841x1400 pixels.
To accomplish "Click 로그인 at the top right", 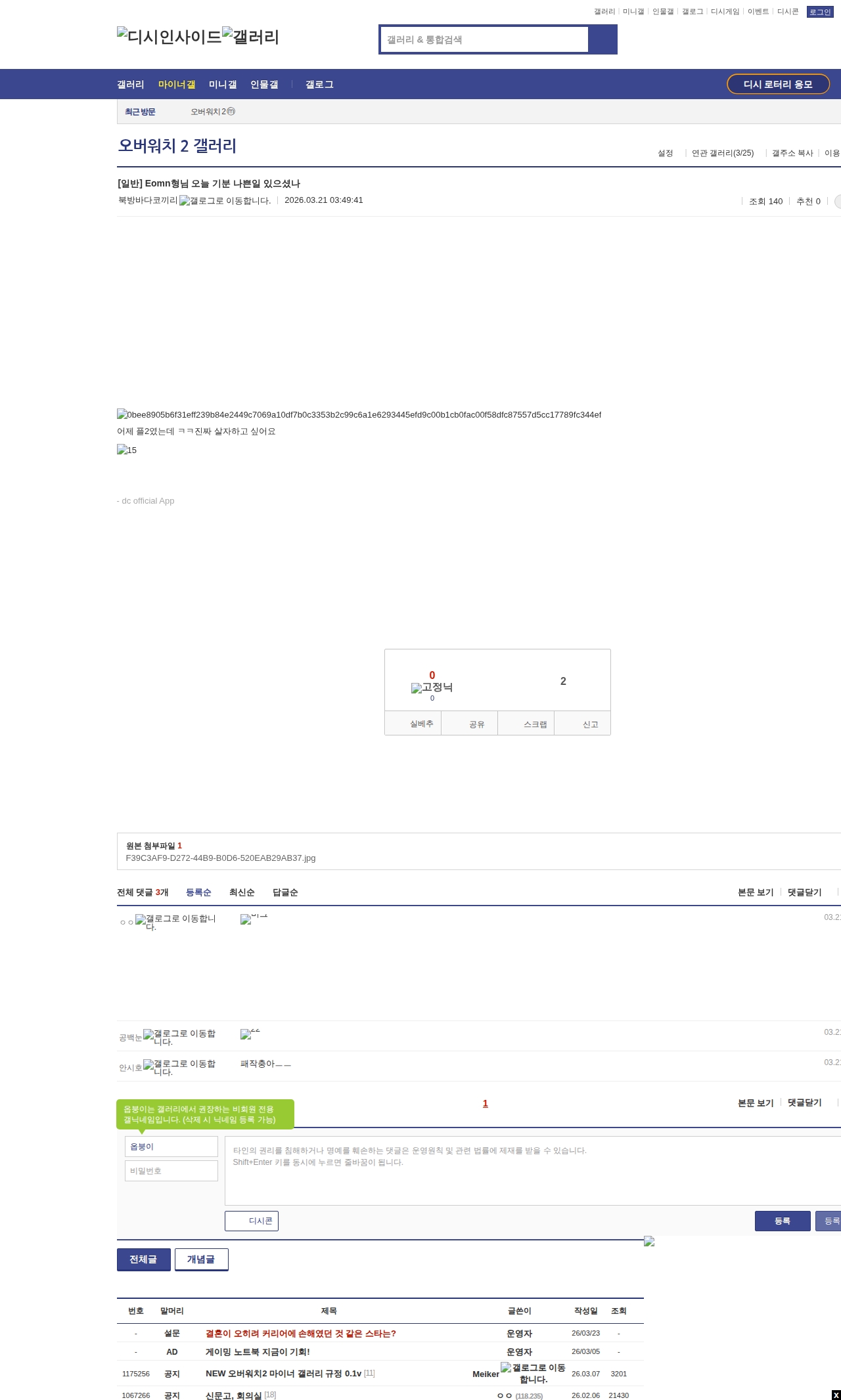I will tap(820, 12).
